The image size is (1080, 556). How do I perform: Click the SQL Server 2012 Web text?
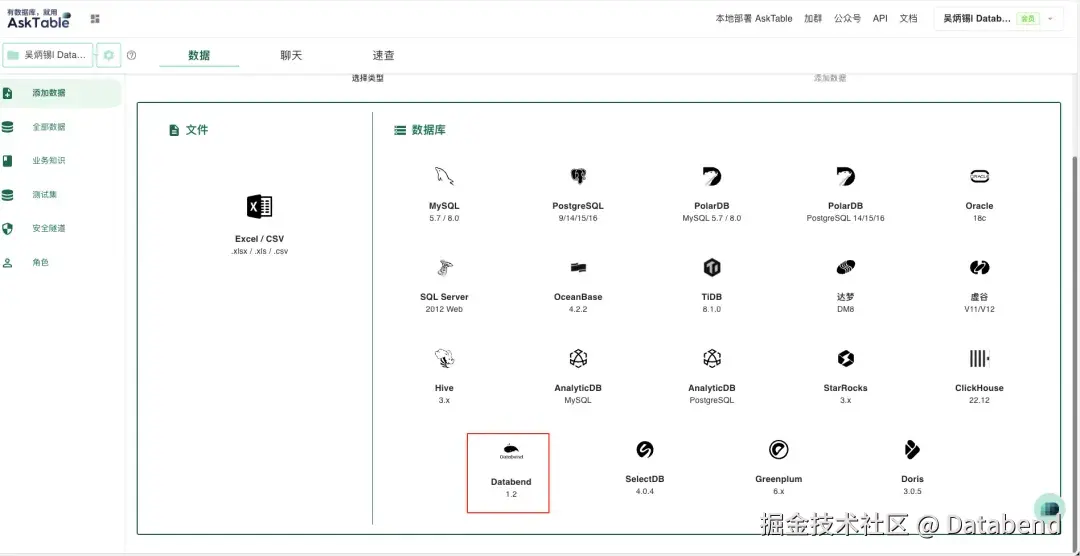(x=444, y=309)
